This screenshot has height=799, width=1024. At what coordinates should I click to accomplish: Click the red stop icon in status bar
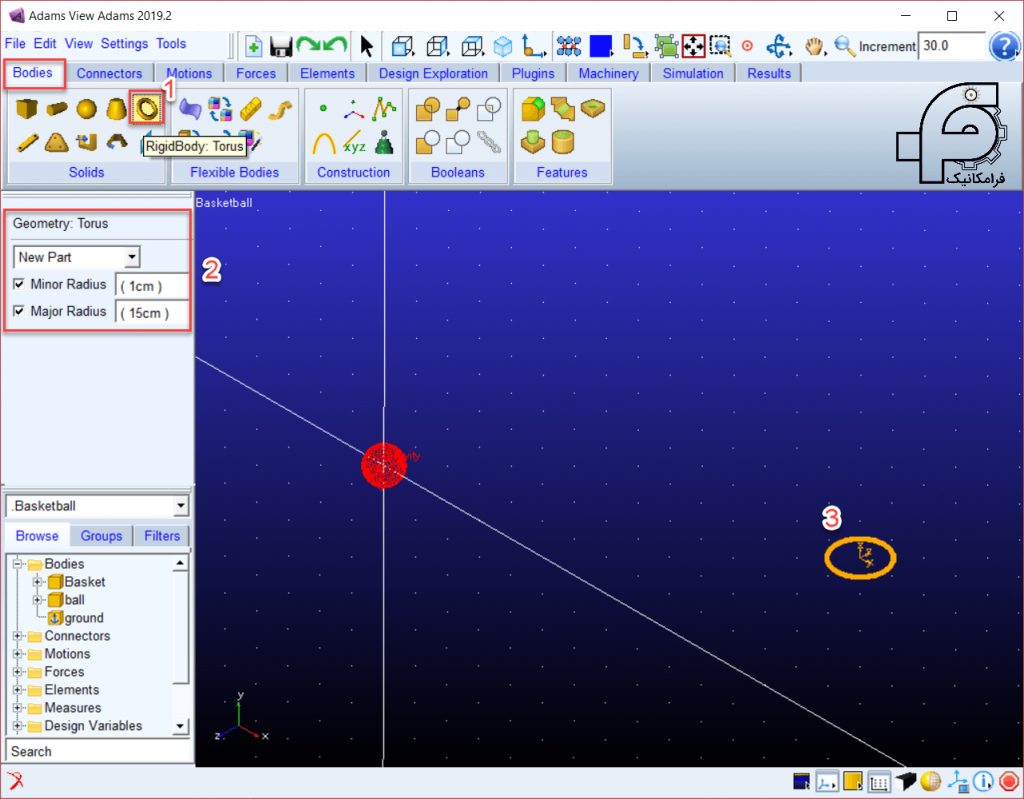click(1008, 781)
